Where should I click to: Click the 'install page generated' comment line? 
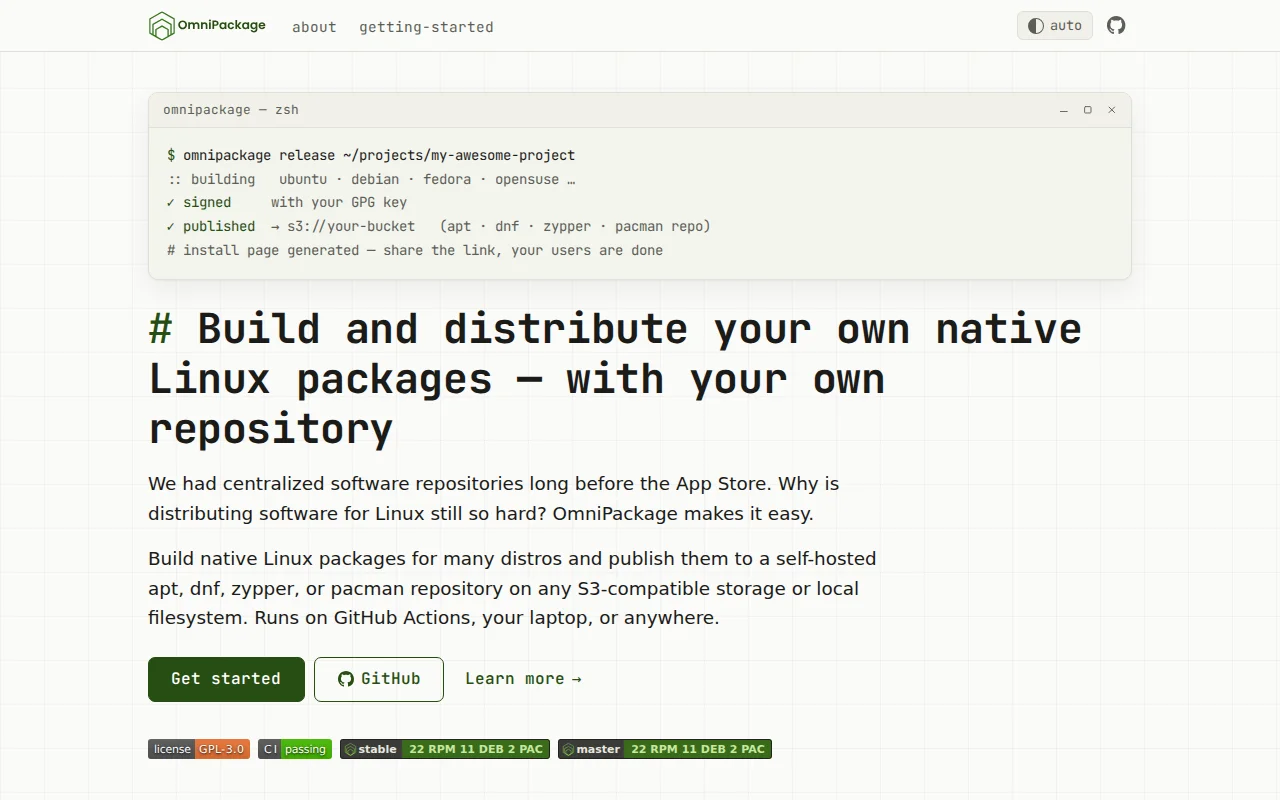(415, 250)
